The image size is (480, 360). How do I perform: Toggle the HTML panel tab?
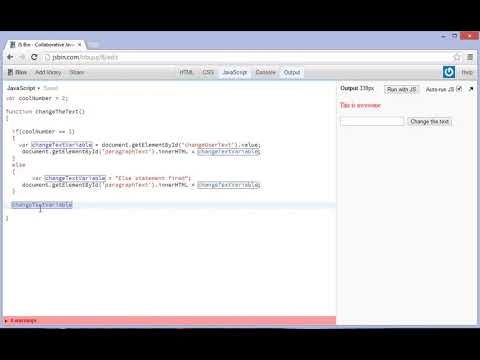tap(186, 72)
